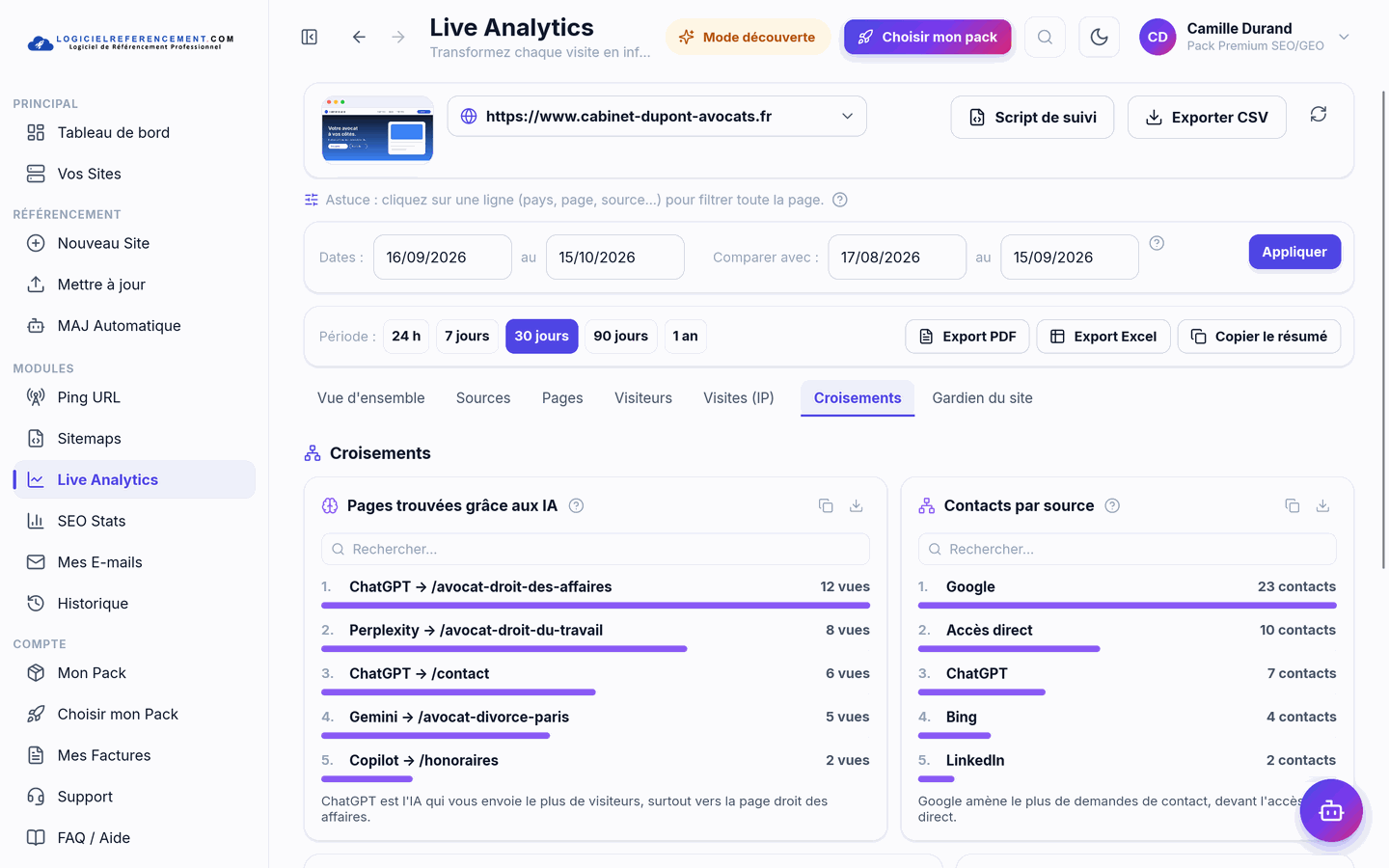Toggle dark mode moon icon
This screenshot has height=868, width=1389.
click(1099, 37)
